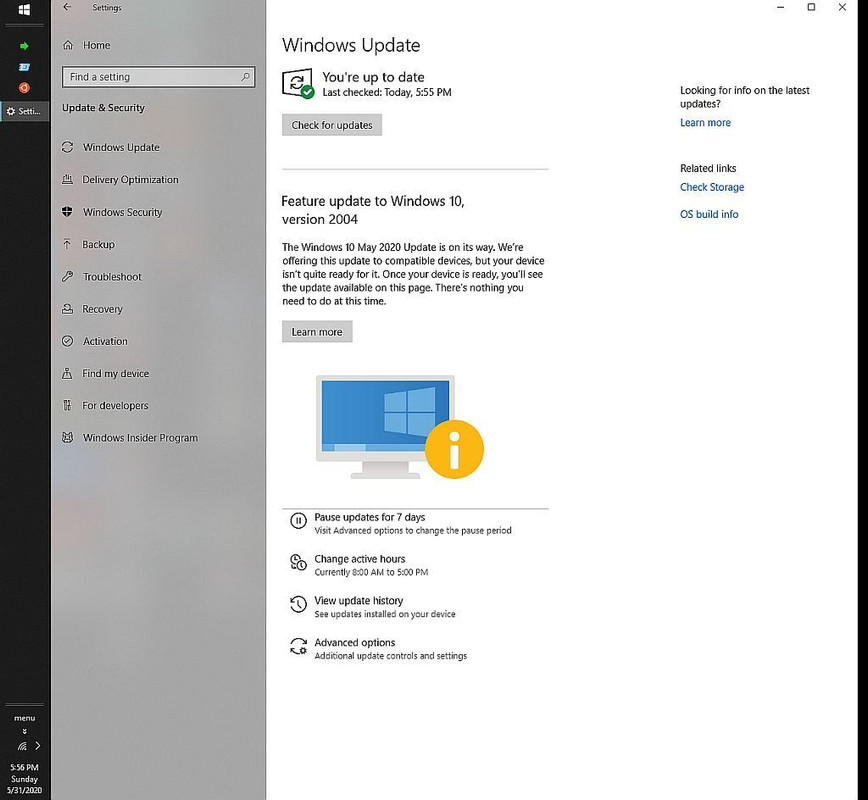This screenshot has height=800, width=868.
Task: Click the Windows Insider Program cat icon
Action: click(68, 437)
